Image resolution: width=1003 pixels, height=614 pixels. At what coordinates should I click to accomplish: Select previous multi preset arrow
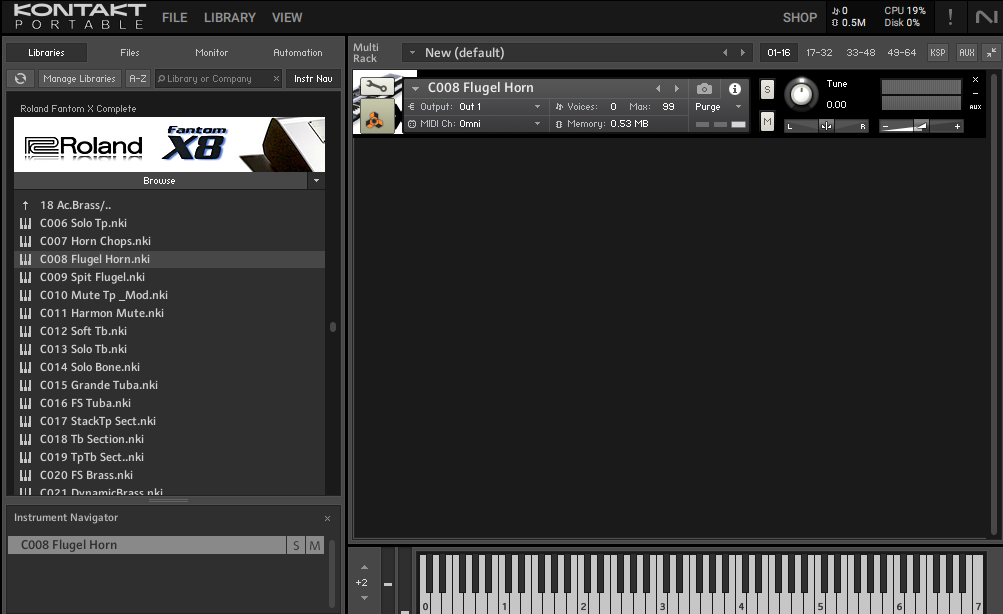point(725,52)
